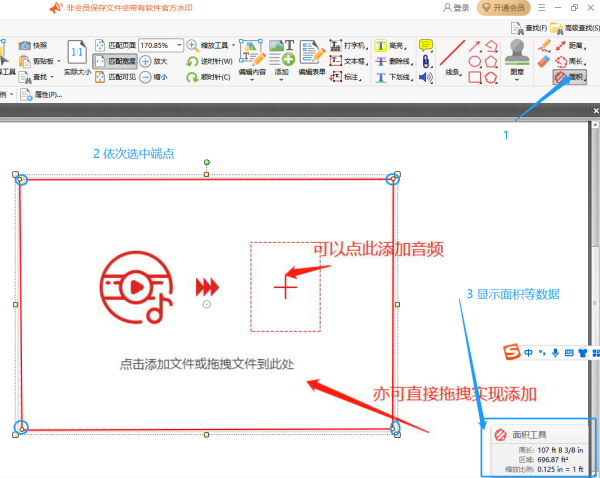Select the Snapshot (快照) camera tool
The width and height of the screenshot is (600, 478).
tap(33, 46)
